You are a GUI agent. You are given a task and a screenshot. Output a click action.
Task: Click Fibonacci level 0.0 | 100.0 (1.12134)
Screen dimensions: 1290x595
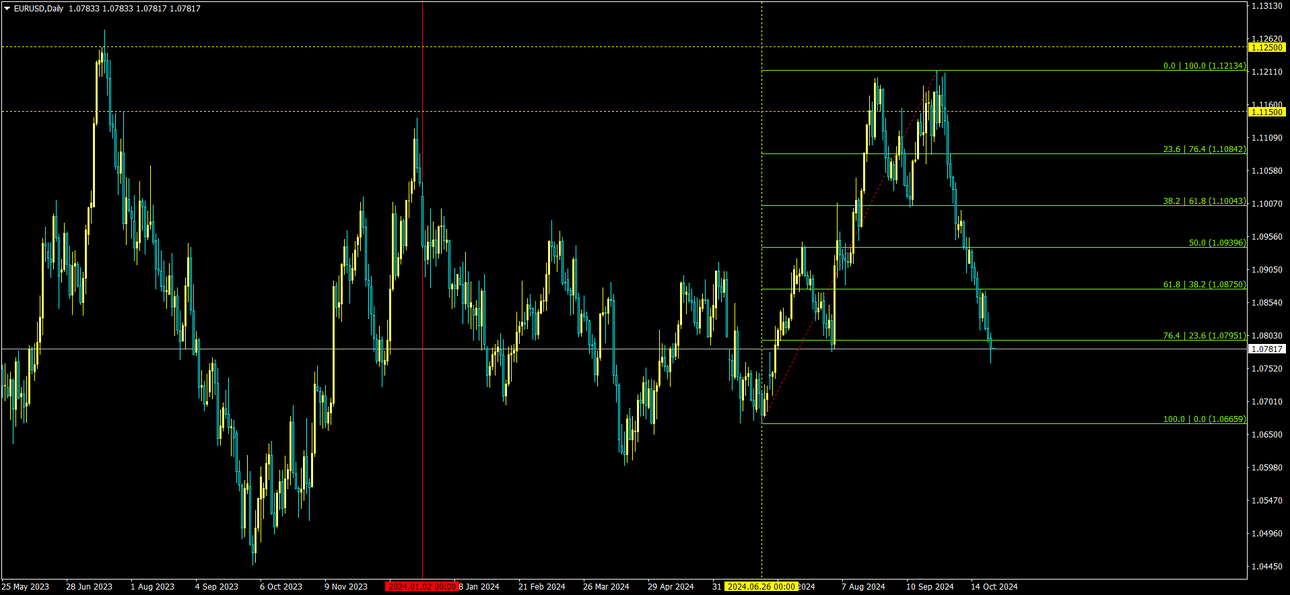pos(1204,66)
